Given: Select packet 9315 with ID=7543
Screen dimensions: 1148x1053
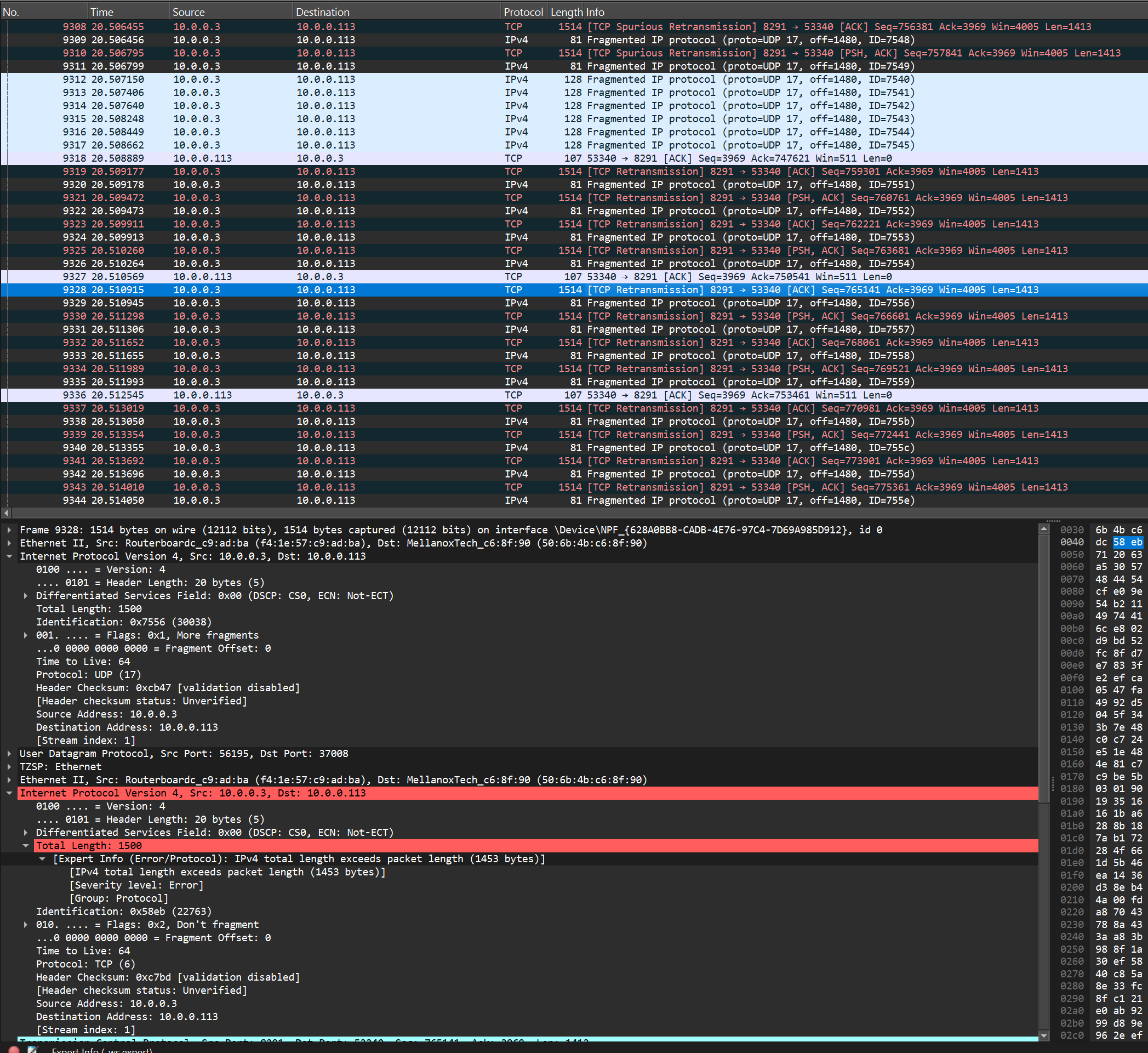Looking at the screenshot, I should click(x=574, y=118).
